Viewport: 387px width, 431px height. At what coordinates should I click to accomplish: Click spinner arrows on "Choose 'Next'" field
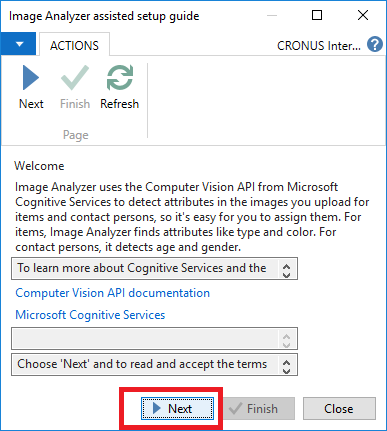(x=286, y=367)
